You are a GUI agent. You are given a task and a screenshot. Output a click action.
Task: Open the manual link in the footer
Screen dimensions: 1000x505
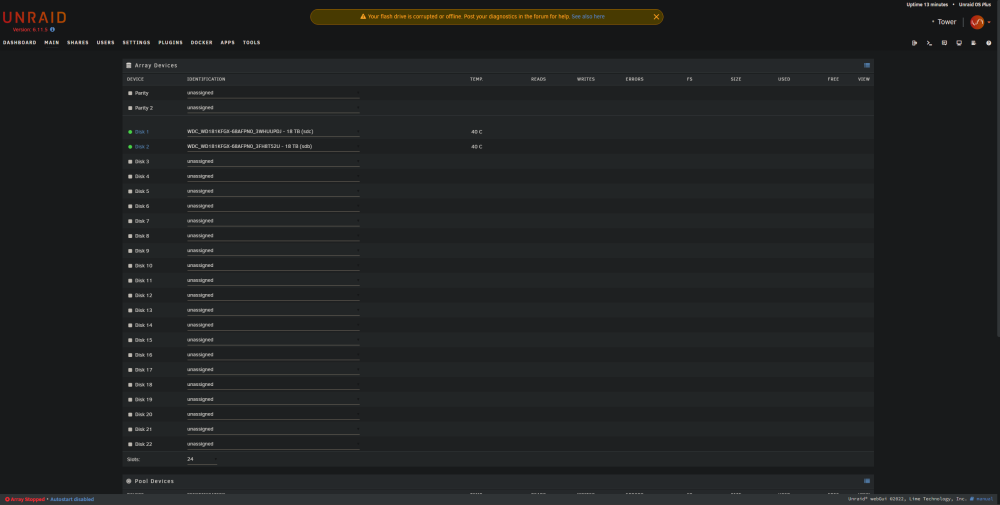[x=985, y=499]
